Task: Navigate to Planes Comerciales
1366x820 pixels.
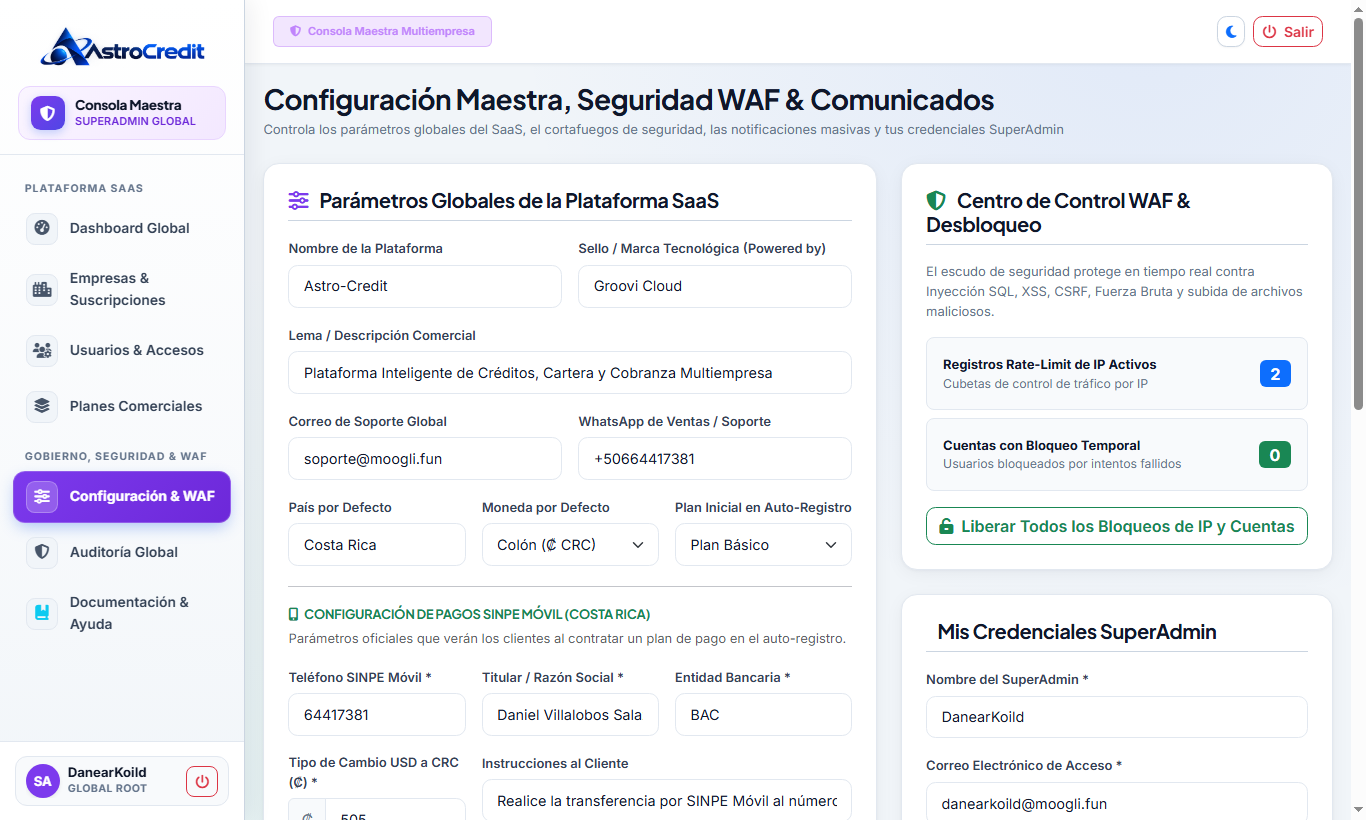Action: coord(122,406)
